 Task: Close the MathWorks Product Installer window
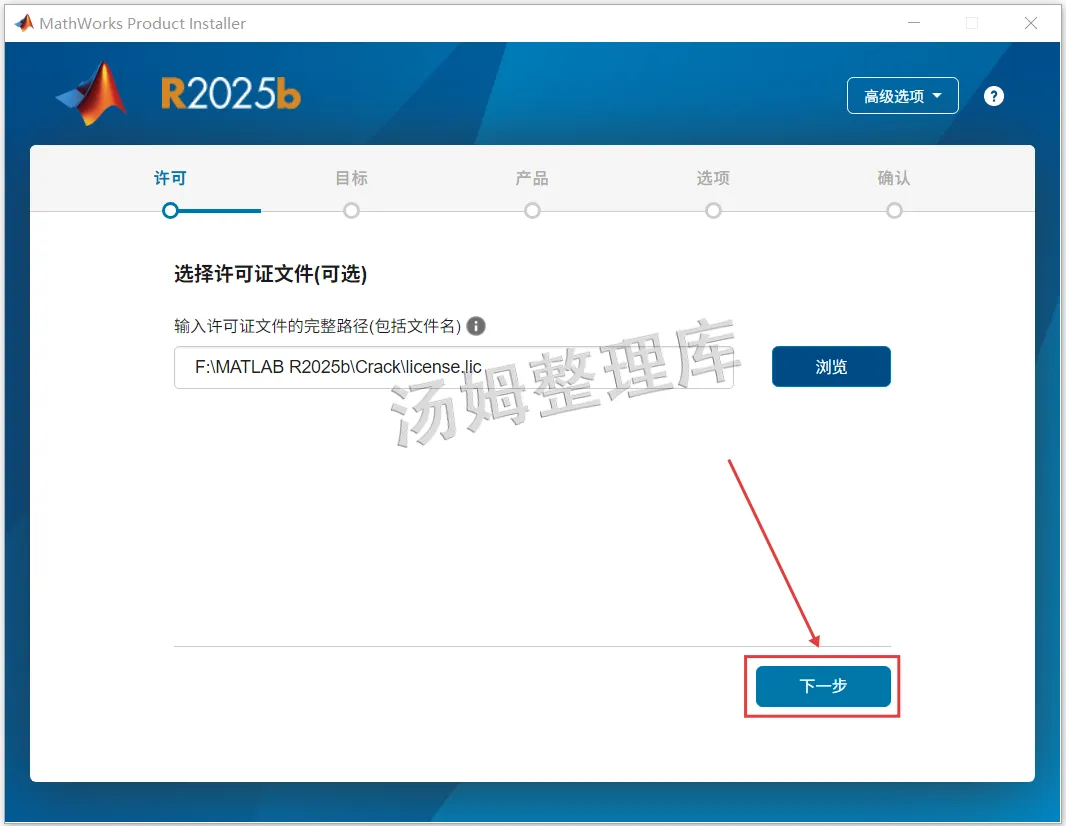(x=1031, y=23)
